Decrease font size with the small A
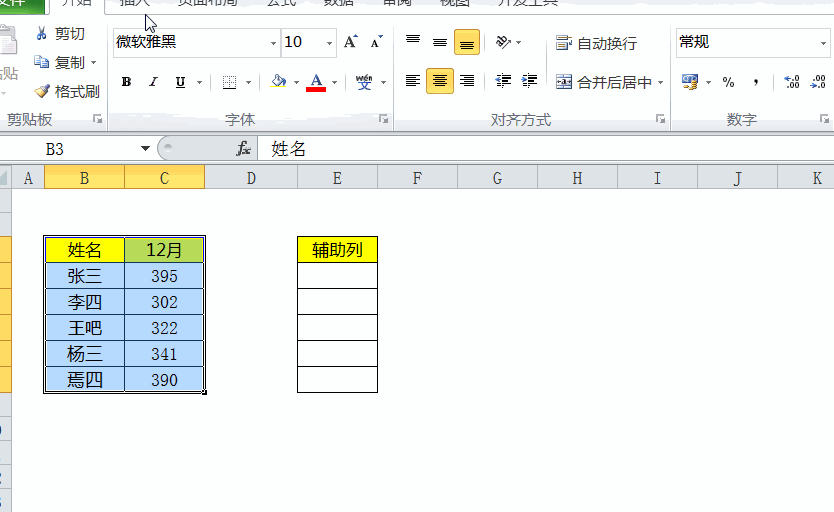The height and width of the screenshot is (512, 834). pos(377,42)
